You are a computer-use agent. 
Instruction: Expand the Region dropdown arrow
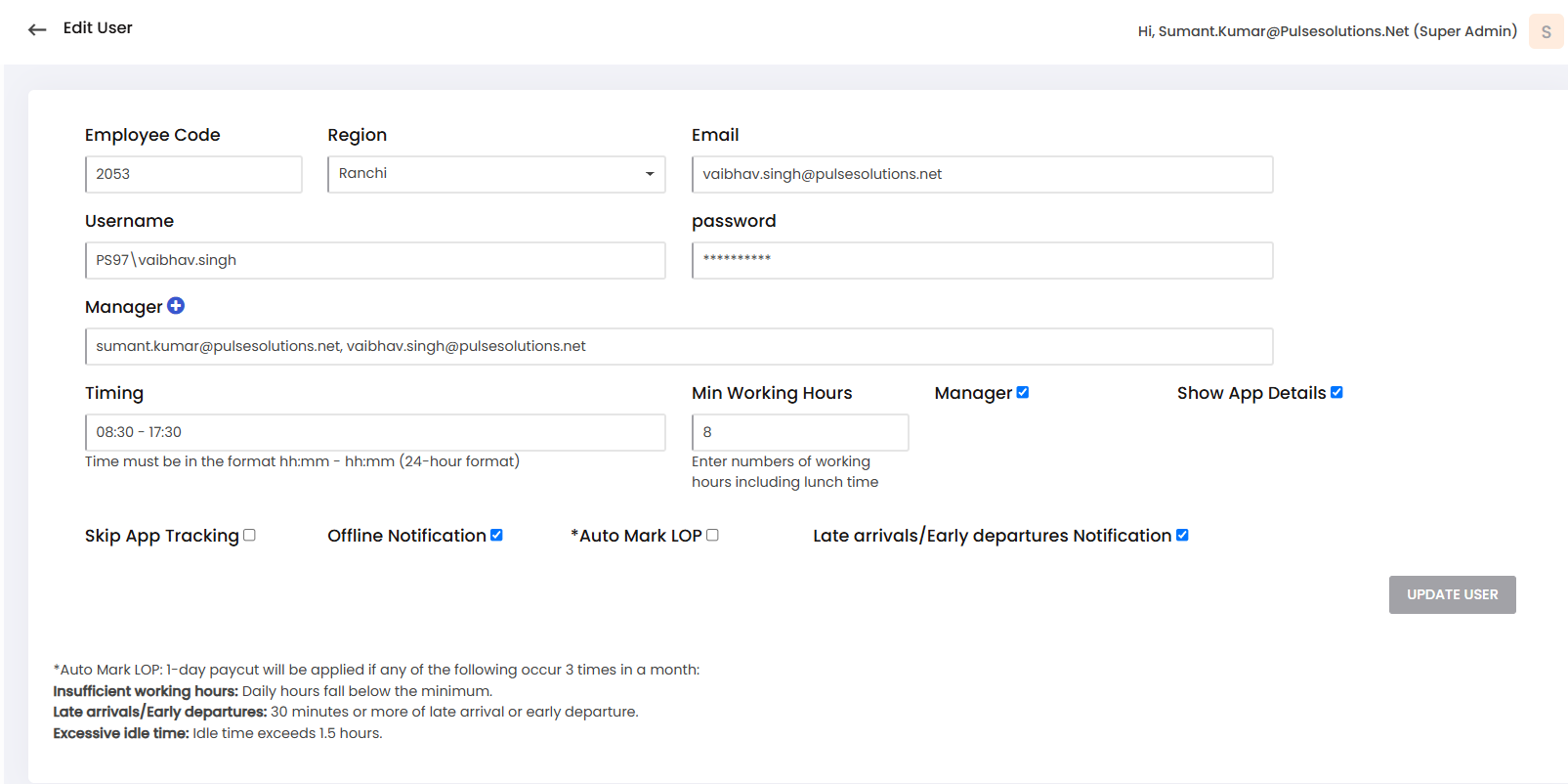[650, 174]
